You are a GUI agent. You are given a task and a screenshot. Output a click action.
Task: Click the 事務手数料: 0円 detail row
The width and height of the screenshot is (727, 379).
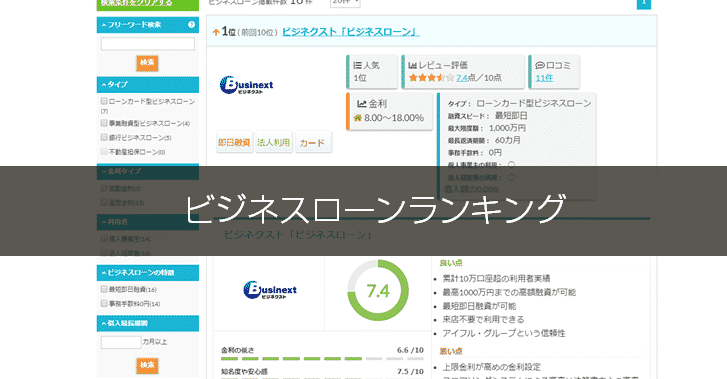point(475,153)
